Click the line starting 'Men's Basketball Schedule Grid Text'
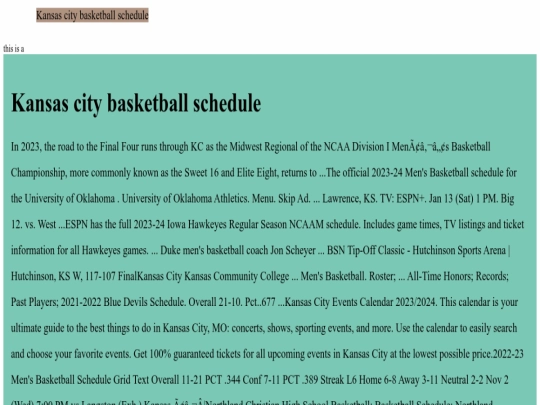540x405 pixels. 260,380
